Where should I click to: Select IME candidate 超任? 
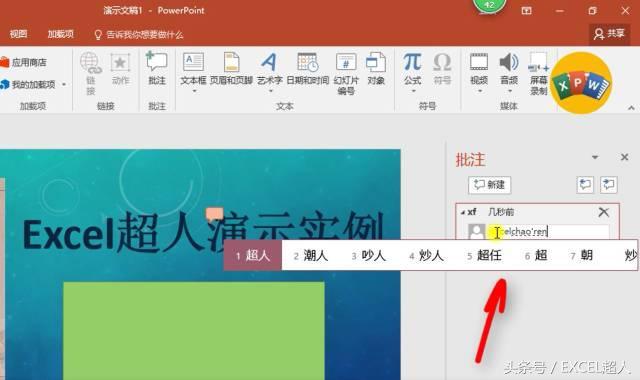pos(484,256)
